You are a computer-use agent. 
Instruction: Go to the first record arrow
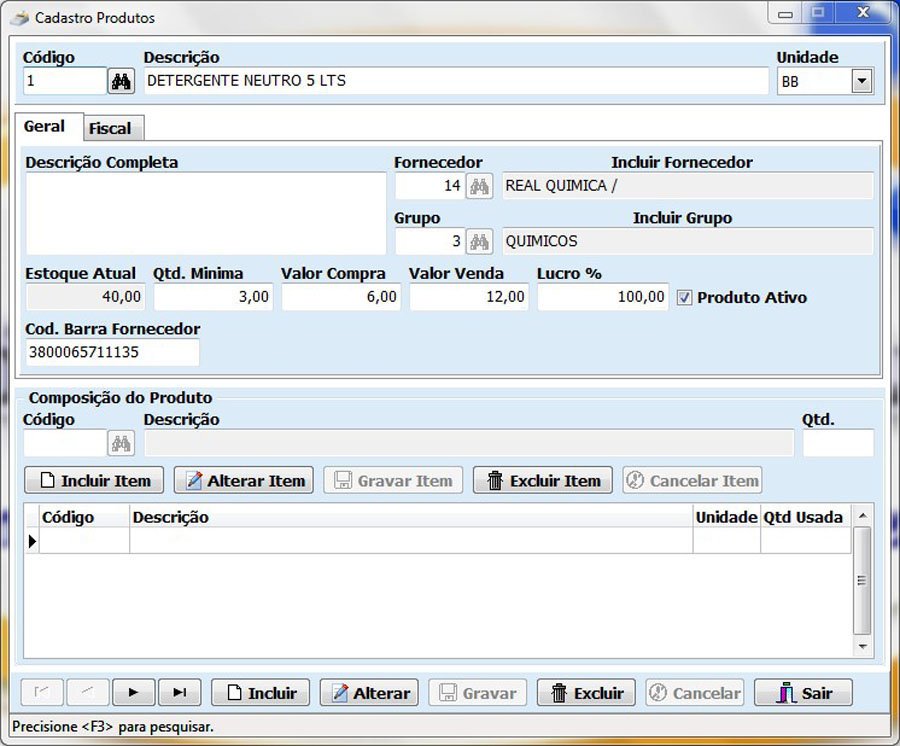(42, 692)
